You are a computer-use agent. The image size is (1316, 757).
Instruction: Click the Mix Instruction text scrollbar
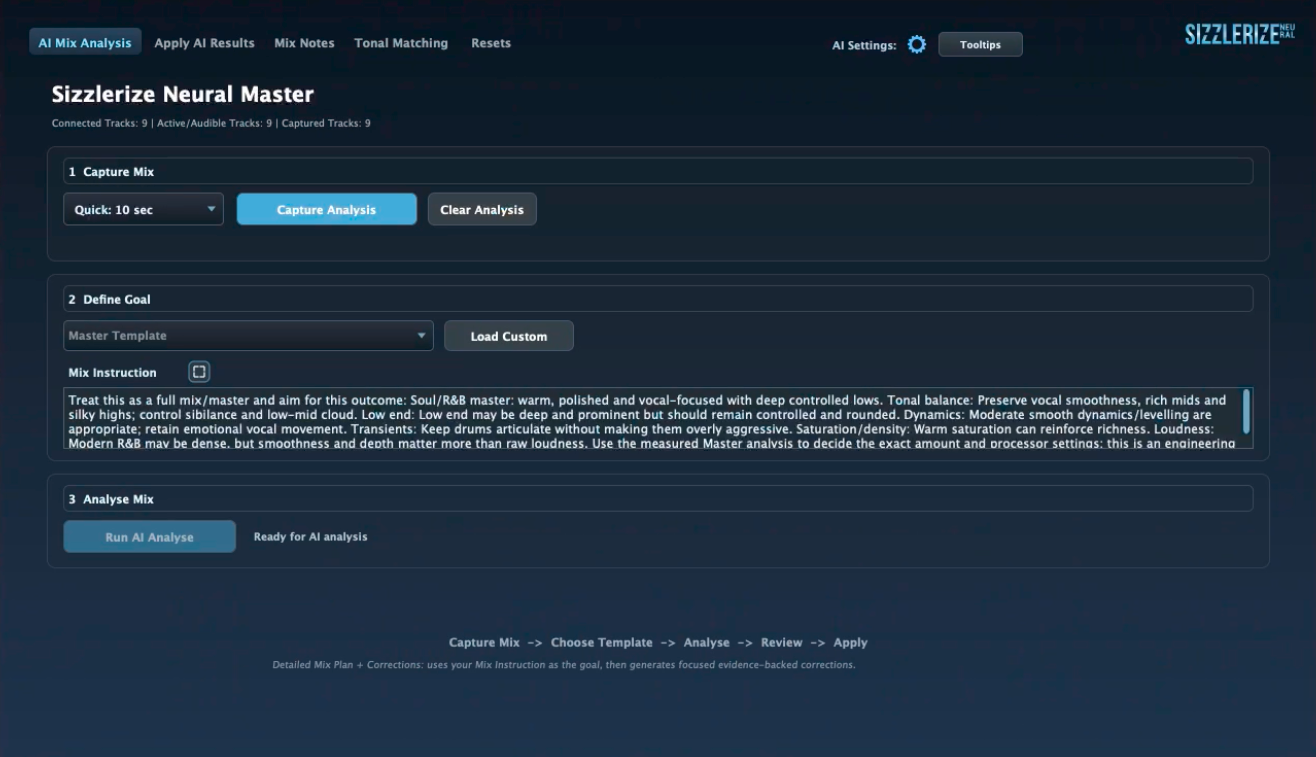coord(1246,411)
